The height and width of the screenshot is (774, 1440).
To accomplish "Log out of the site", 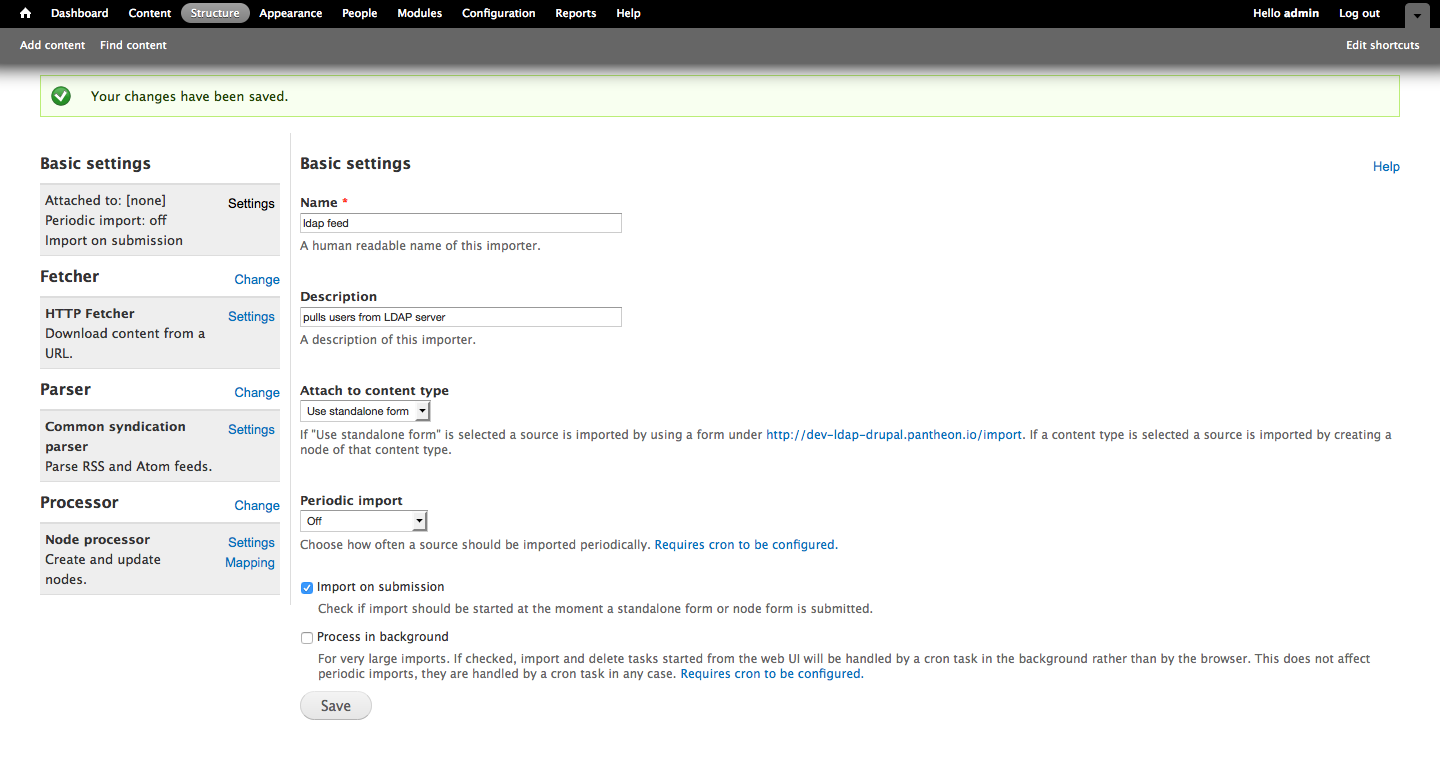I will pos(1359,13).
